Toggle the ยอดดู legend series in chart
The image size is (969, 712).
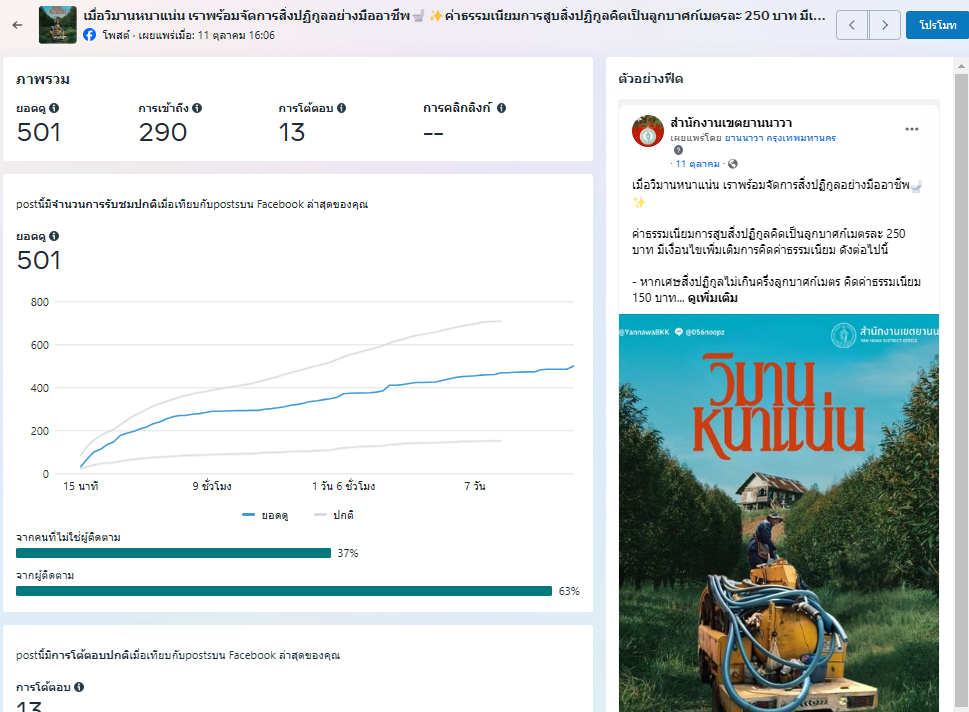pos(265,515)
